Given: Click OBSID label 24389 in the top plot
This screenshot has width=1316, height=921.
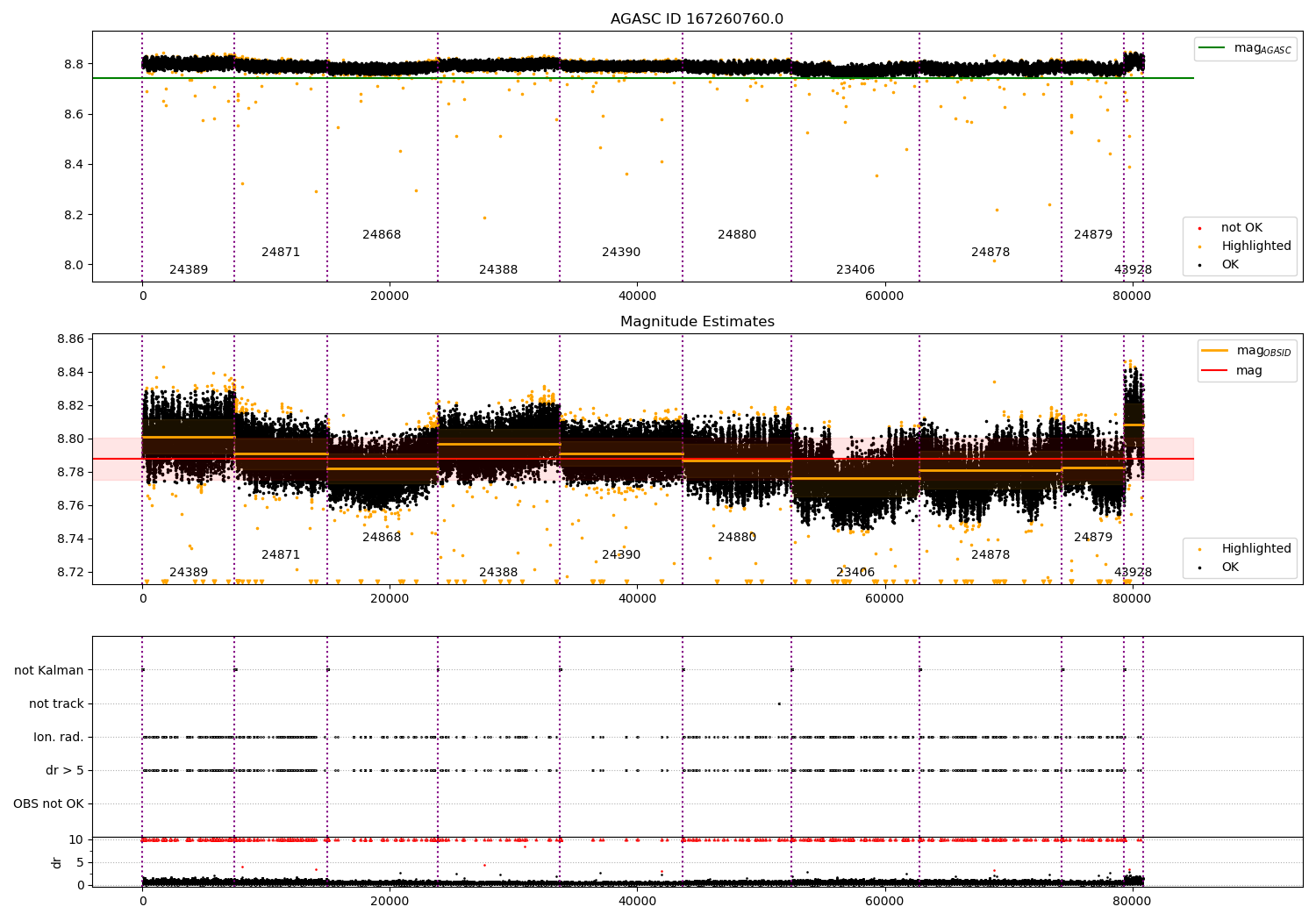Looking at the screenshot, I should 189,270.
